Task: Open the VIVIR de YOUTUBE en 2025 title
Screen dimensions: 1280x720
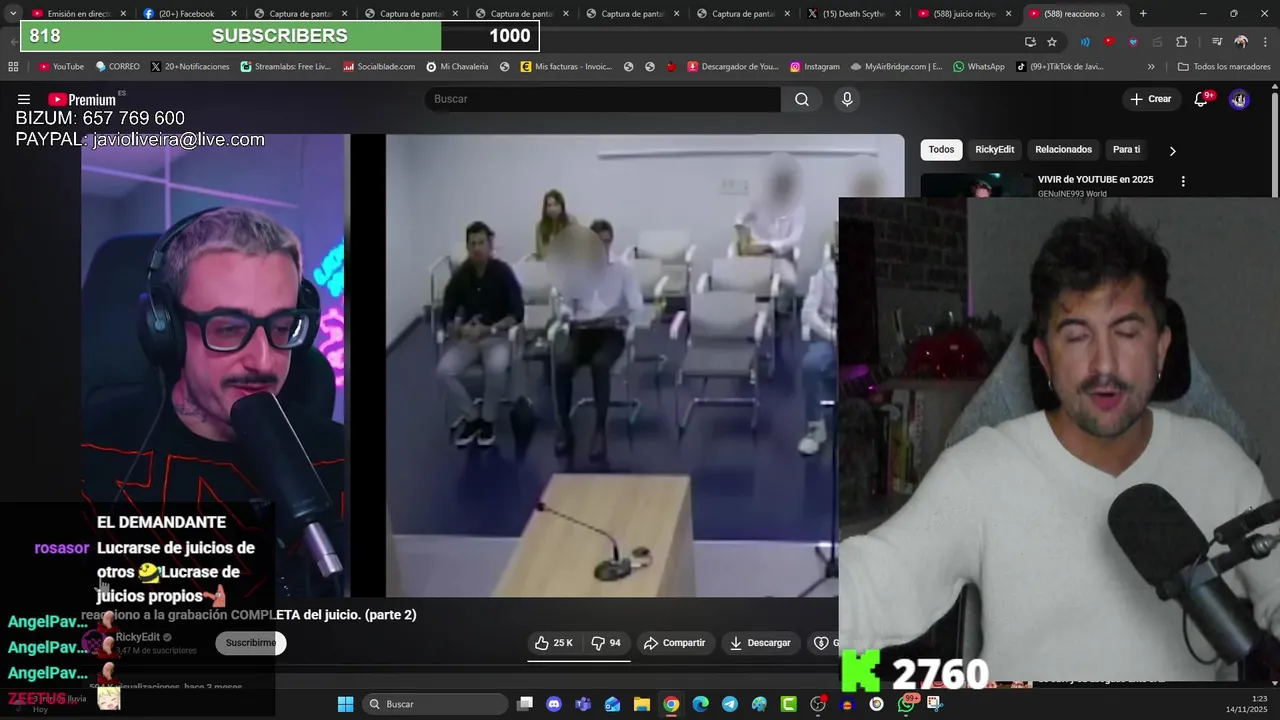Action: [x=1095, y=180]
